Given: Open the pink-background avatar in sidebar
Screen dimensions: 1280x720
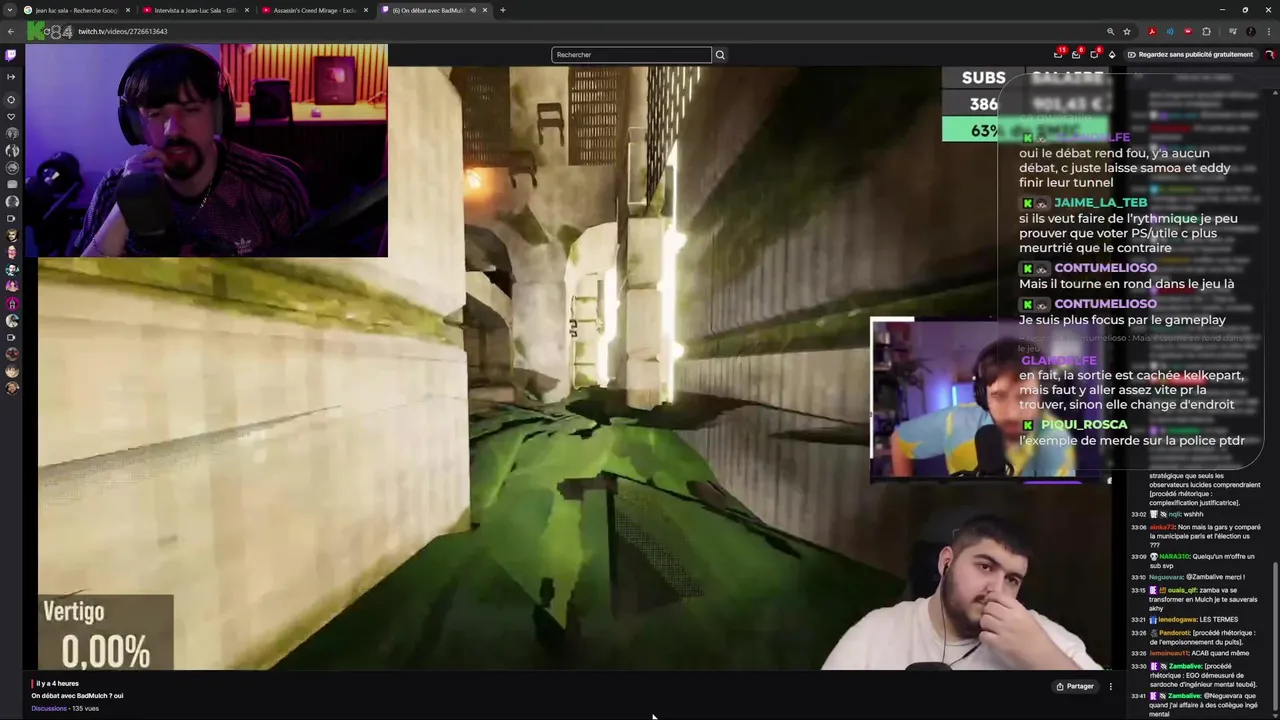Looking at the screenshot, I should coord(11,303).
